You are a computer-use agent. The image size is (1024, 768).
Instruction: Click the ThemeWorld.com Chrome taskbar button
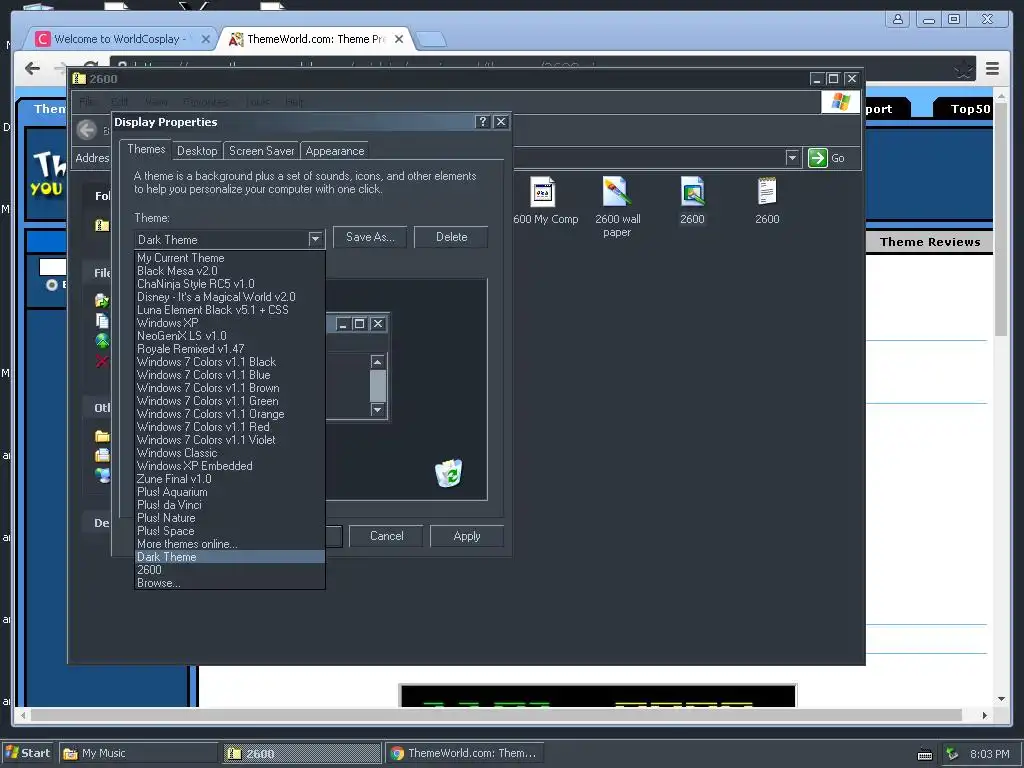point(464,753)
